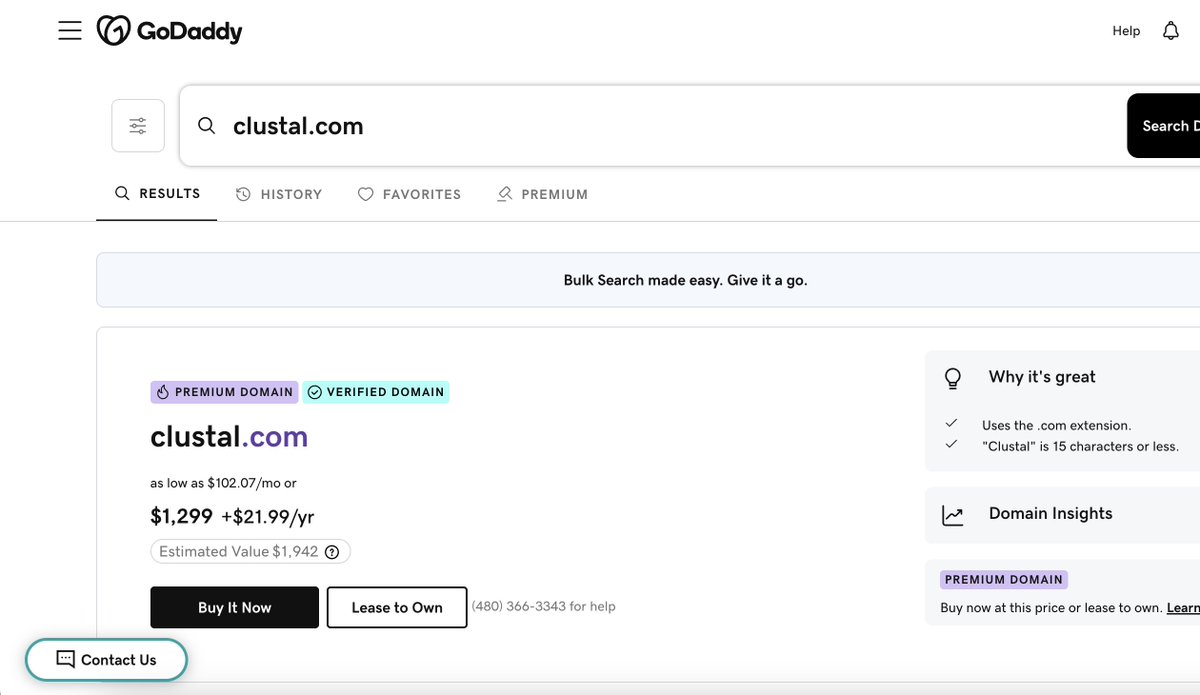
Task: Click the Verified Domain badge
Action: 376,392
